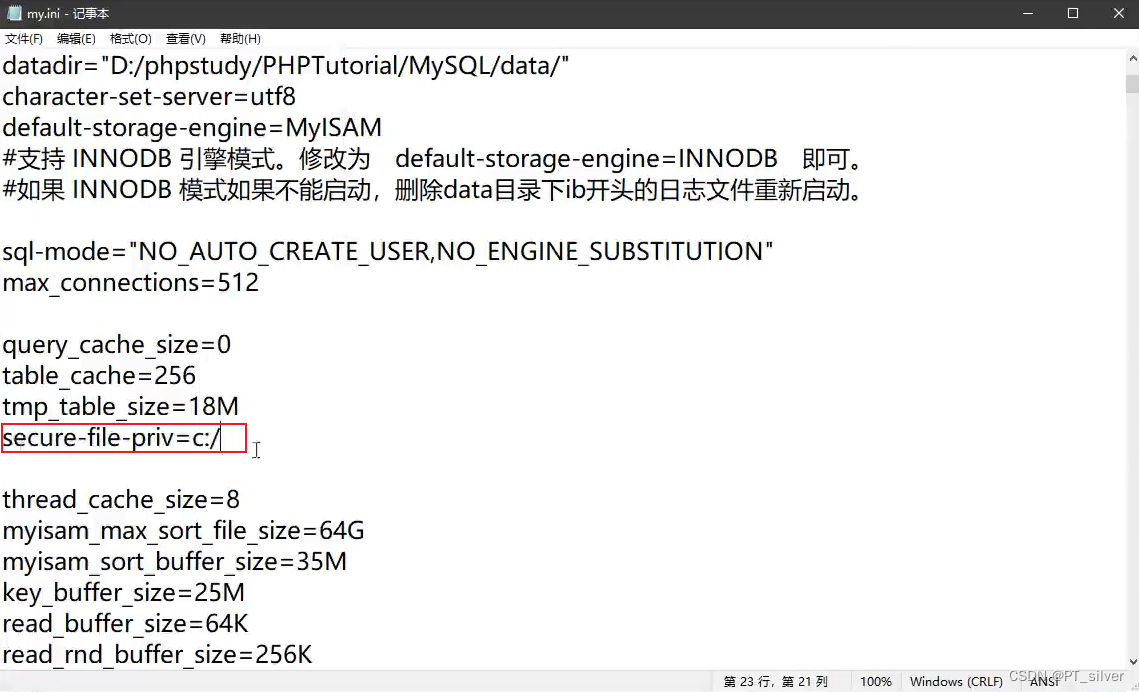Image resolution: width=1139 pixels, height=692 pixels.
Task: Place cursor in secure-file-priv=c:/ line
Action: pyautogui.click(x=111, y=438)
